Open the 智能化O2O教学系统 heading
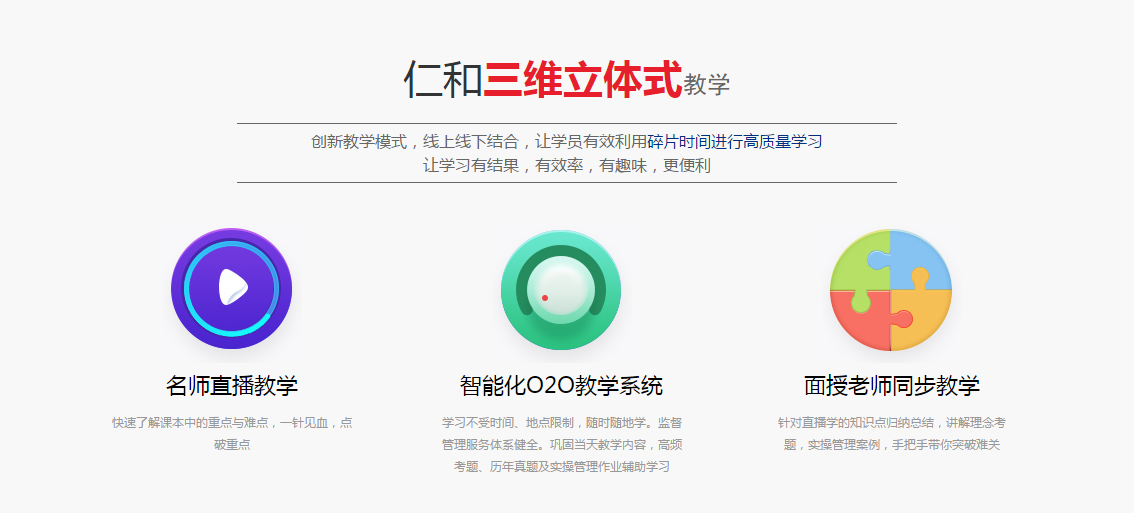This screenshot has height=513, width=1134. click(561, 386)
